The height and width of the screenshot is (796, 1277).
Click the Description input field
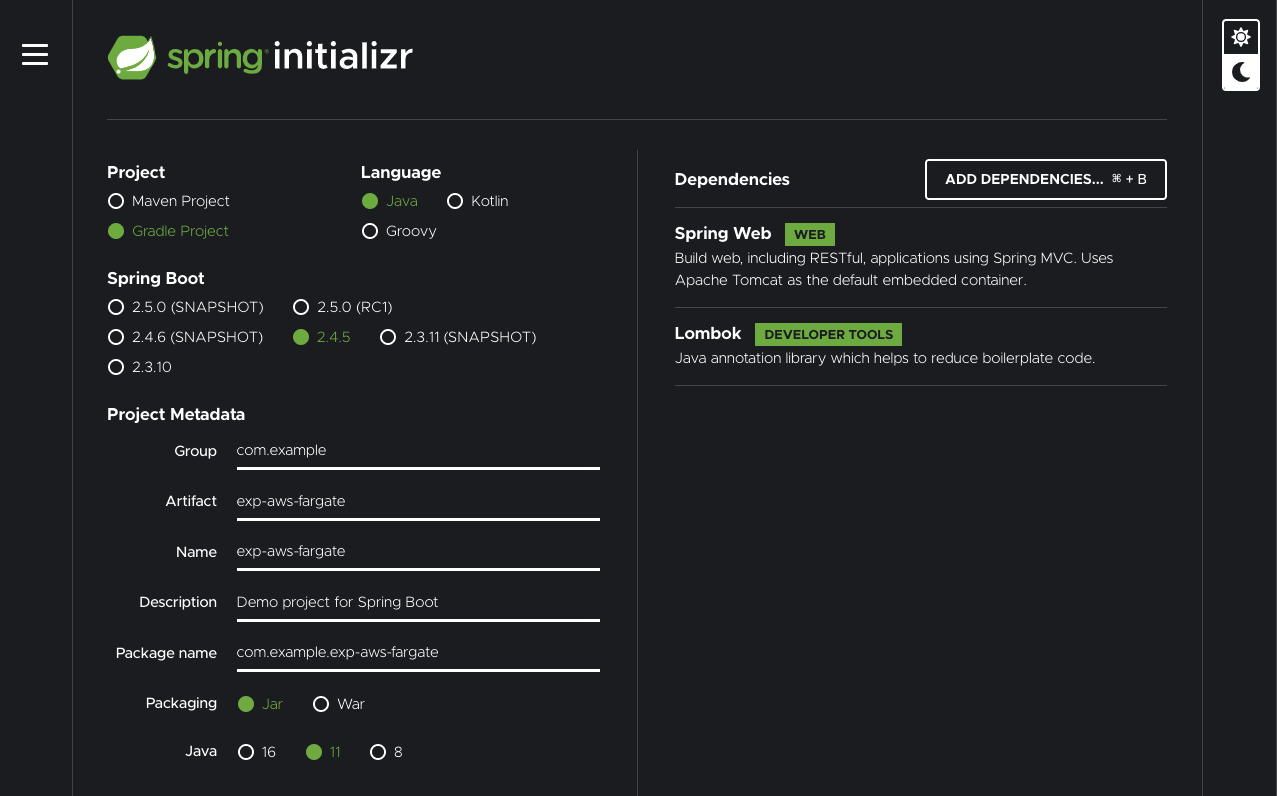pyautogui.click(x=418, y=602)
